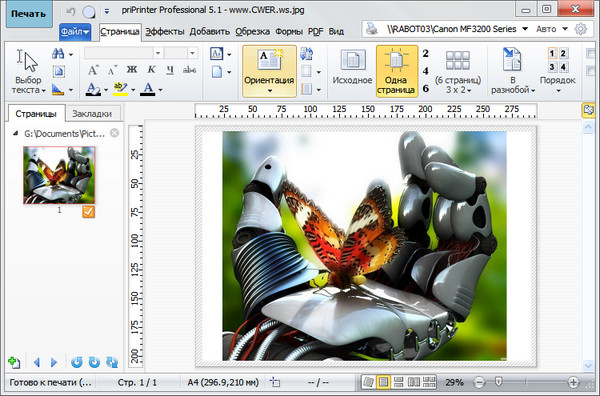The height and width of the screenshot is (396, 600).
Task: Go to previous page with left arrow
Action: pos(37,362)
